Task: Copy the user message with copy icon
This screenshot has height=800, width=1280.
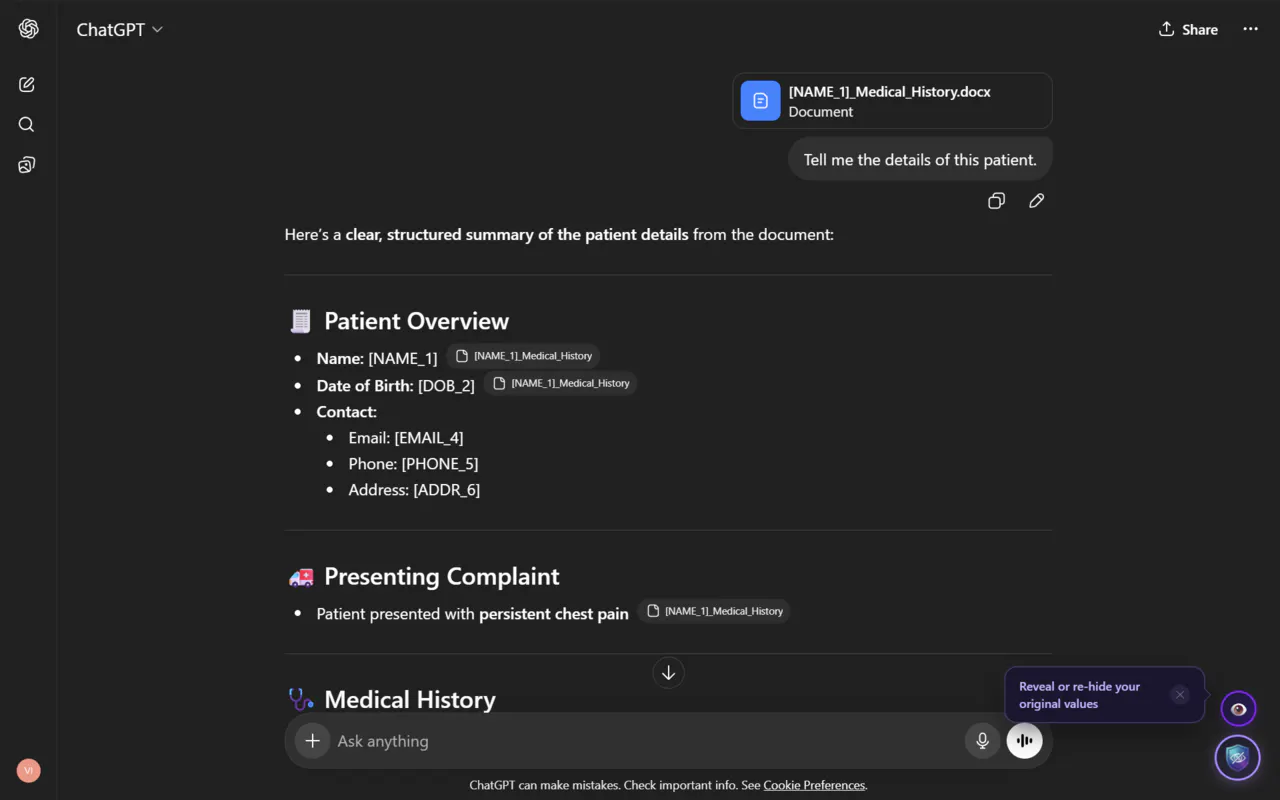Action: tap(996, 201)
